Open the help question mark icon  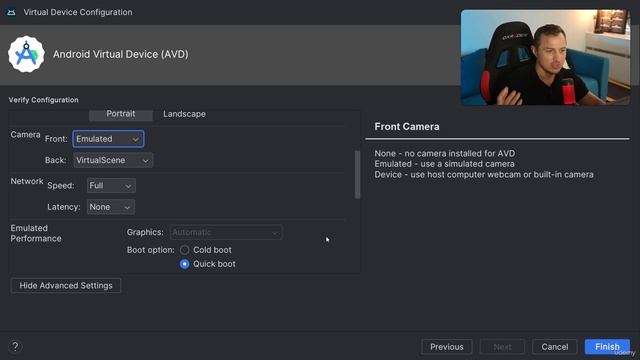point(15,347)
